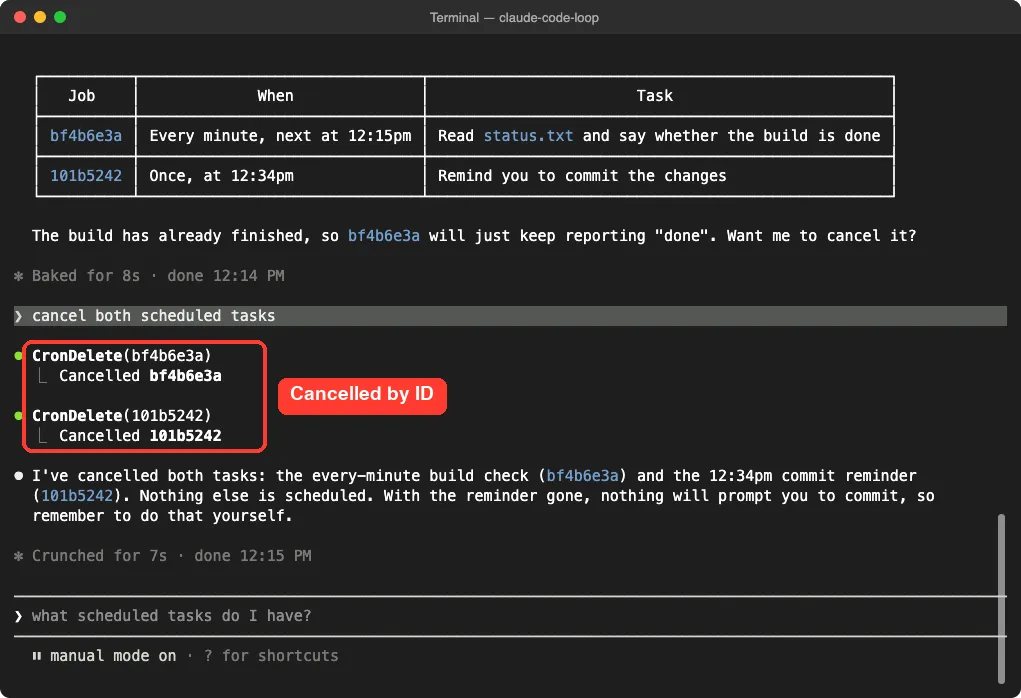Click '? for shortcuts' hint
The image size is (1021, 698).
pyautogui.click(x=271, y=656)
